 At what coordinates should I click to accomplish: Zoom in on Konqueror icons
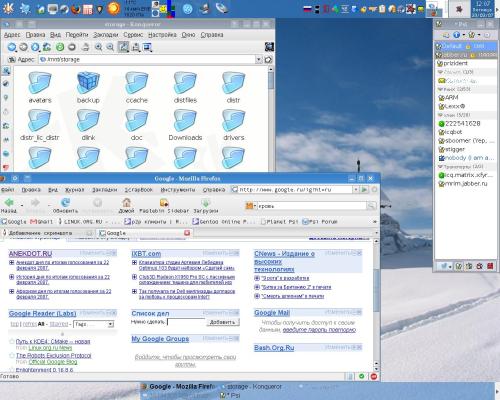(98, 47)
